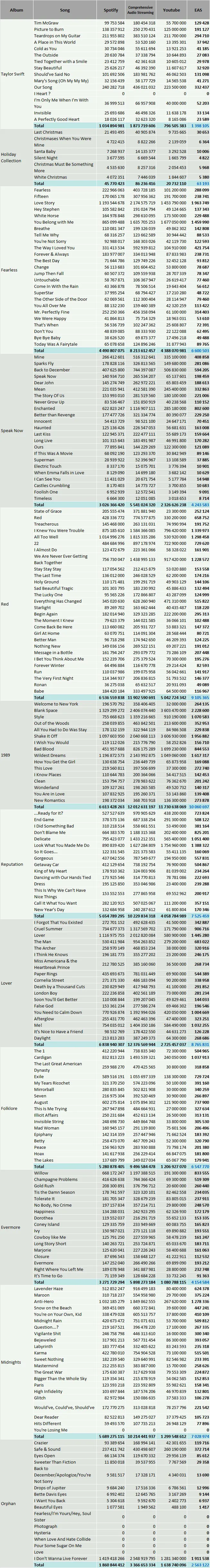Click the "Paper Rings" song cell
210x1568 pixels.
coord(65,973)
